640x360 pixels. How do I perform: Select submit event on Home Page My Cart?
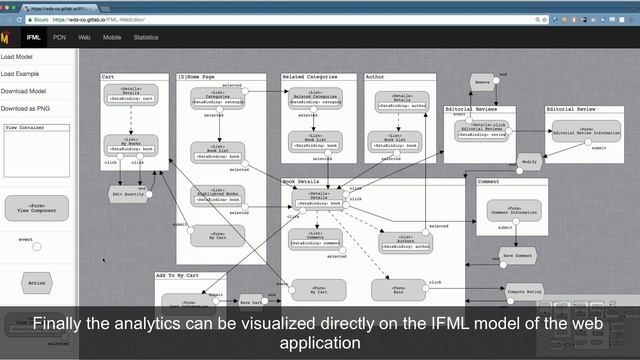pos(191,231)
